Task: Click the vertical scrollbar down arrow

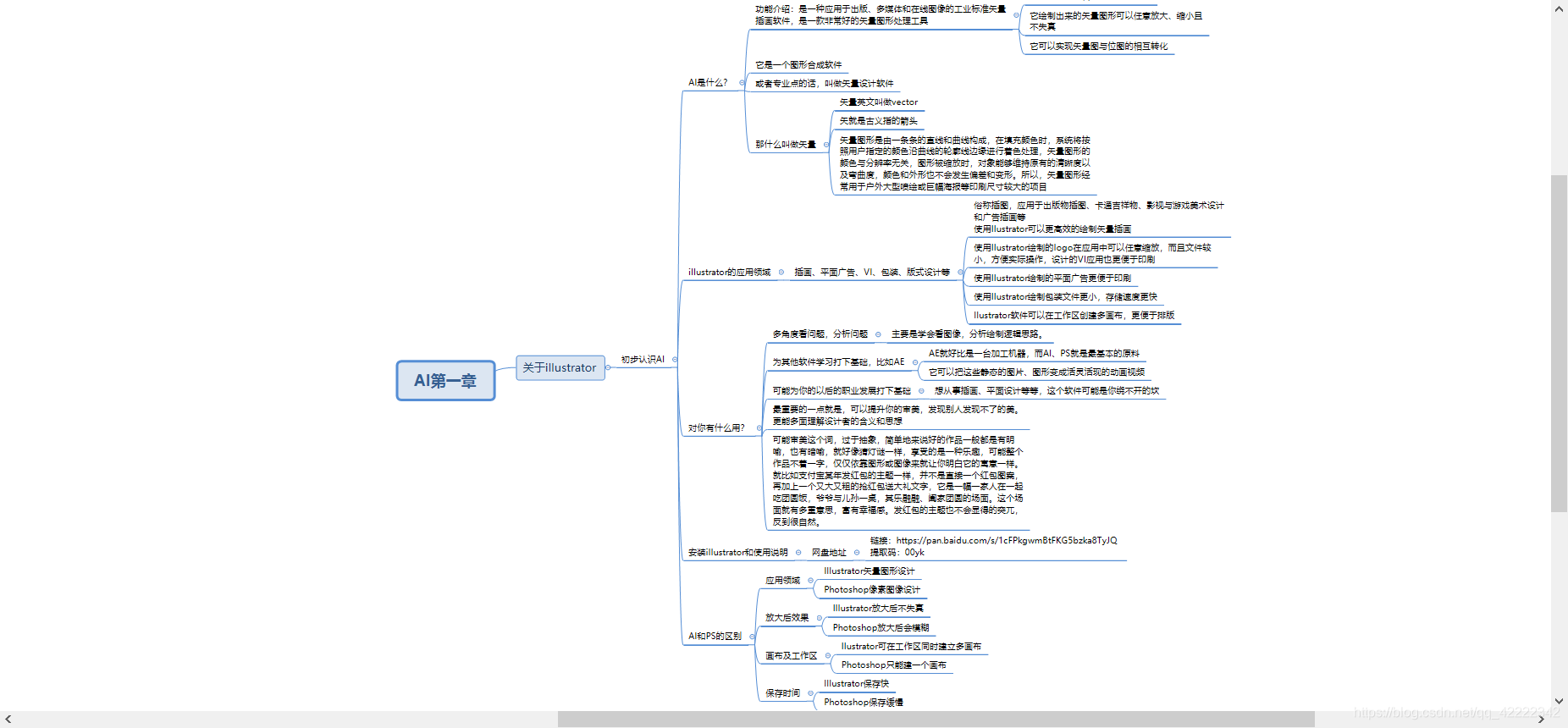Action: click(1560, 702)
